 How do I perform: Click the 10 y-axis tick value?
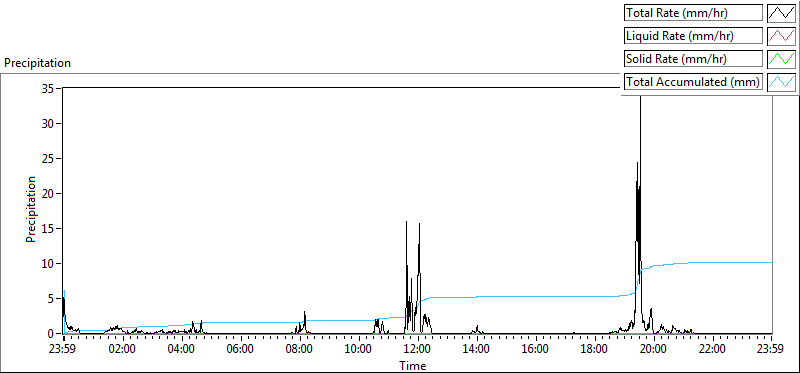pyautogui.click(x=49, y=264)
